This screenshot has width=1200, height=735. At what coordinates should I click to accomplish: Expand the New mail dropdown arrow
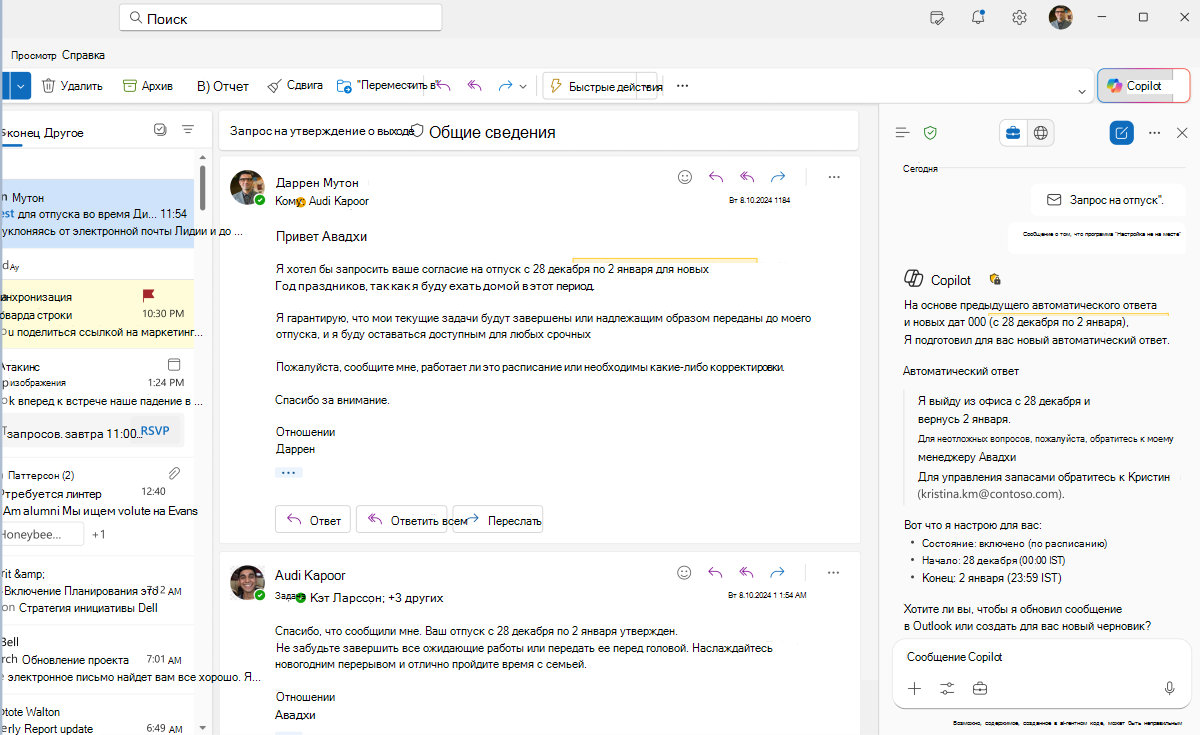tap(21, 86)
